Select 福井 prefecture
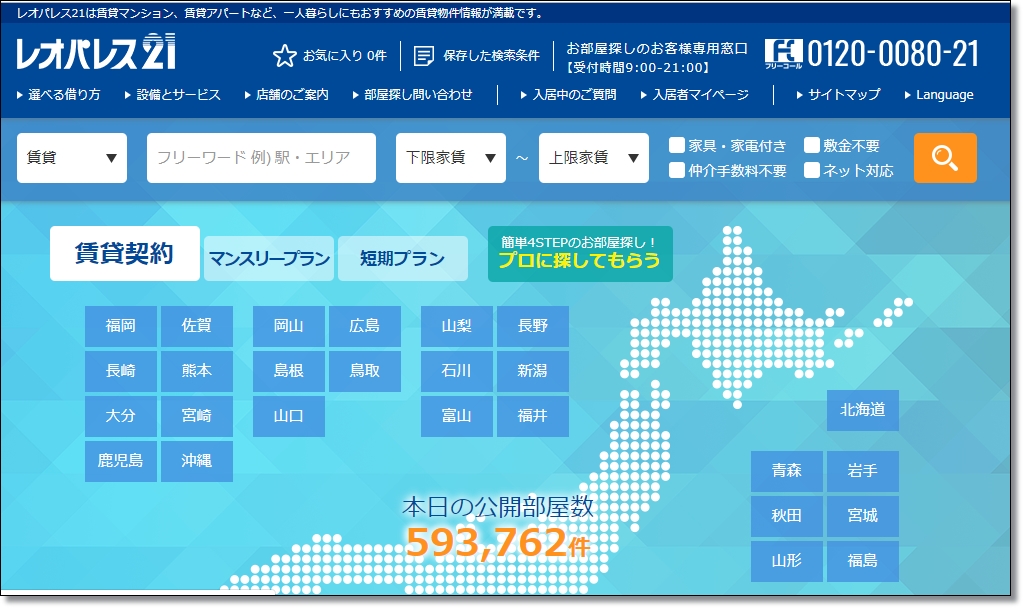Image resolution: width=1023 pixels, height=608 pixels. (533, 416)
